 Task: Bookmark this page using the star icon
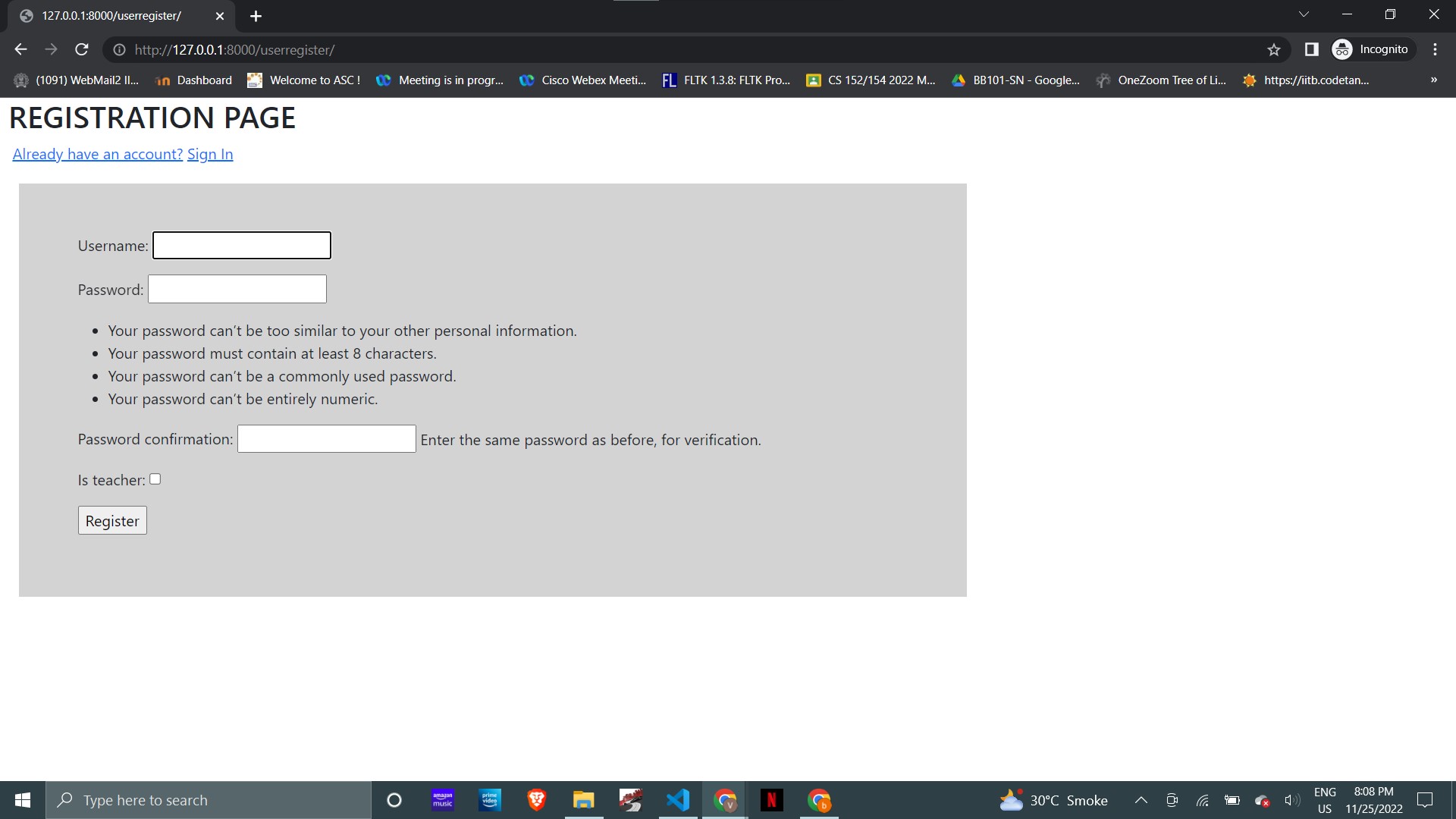(x=1274, y=49)
